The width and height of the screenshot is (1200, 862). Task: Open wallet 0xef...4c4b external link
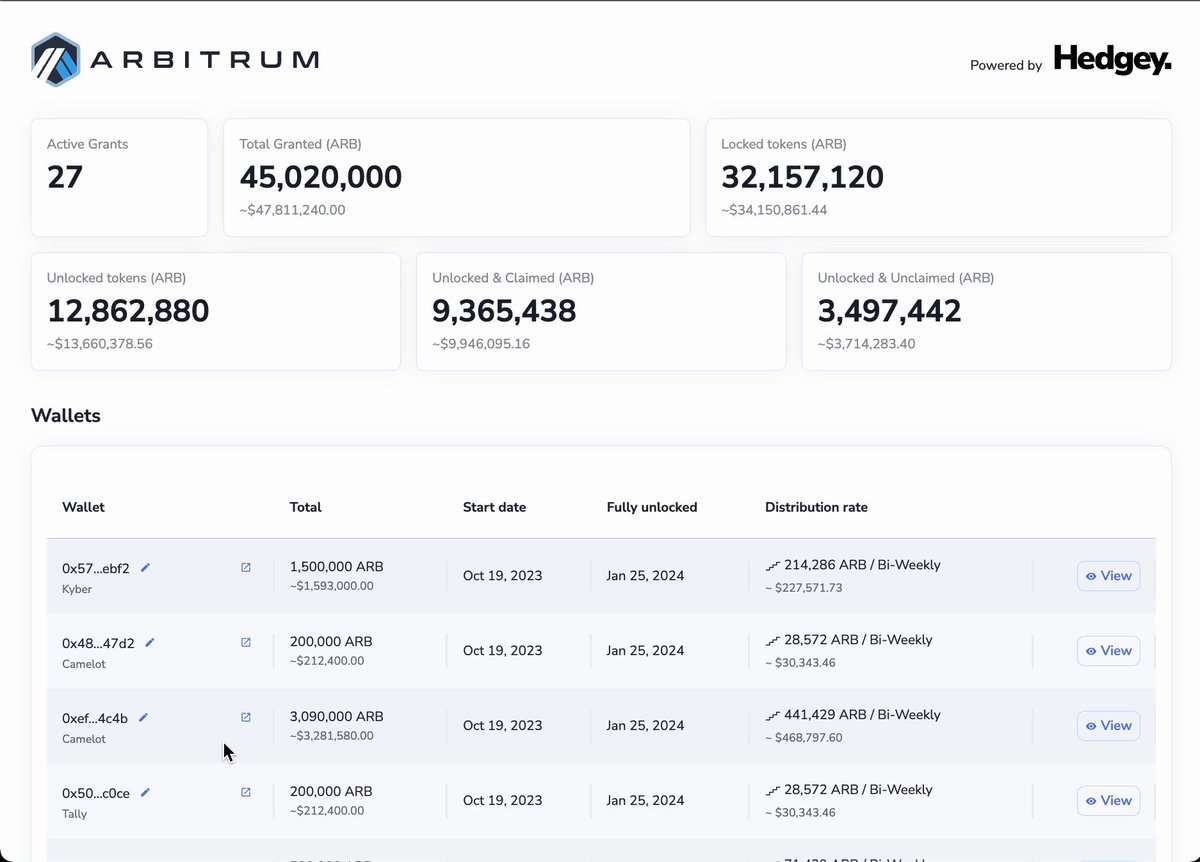click(246, 717)
